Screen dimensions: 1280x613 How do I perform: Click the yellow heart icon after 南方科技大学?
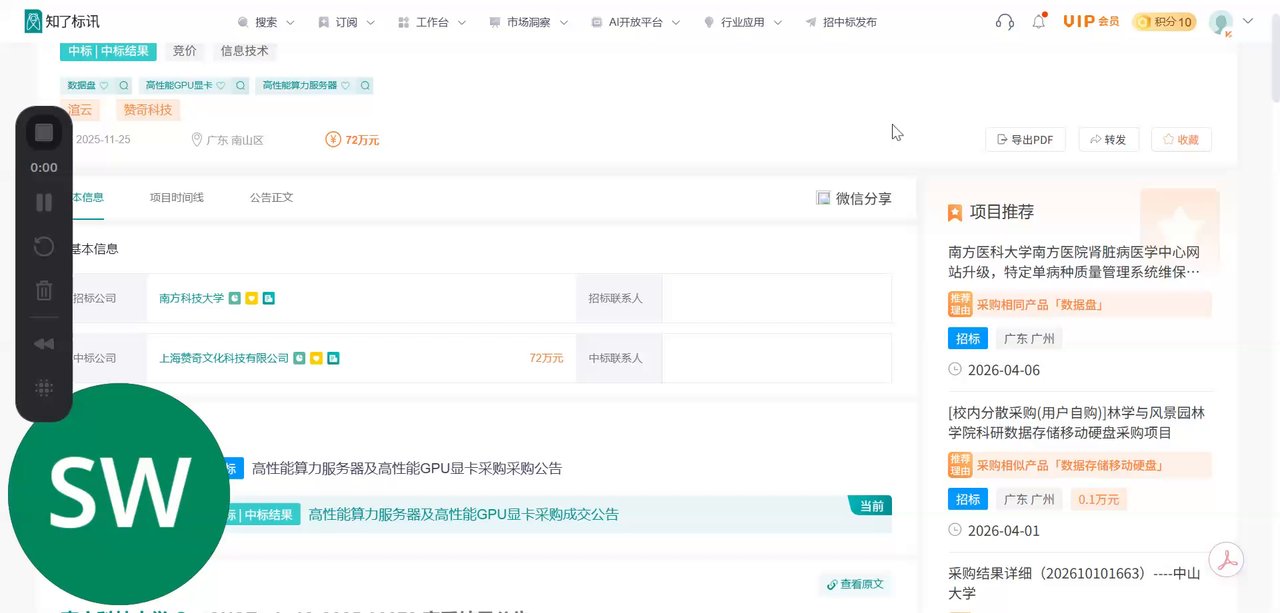pyautogui.click(x=252, y=298)
